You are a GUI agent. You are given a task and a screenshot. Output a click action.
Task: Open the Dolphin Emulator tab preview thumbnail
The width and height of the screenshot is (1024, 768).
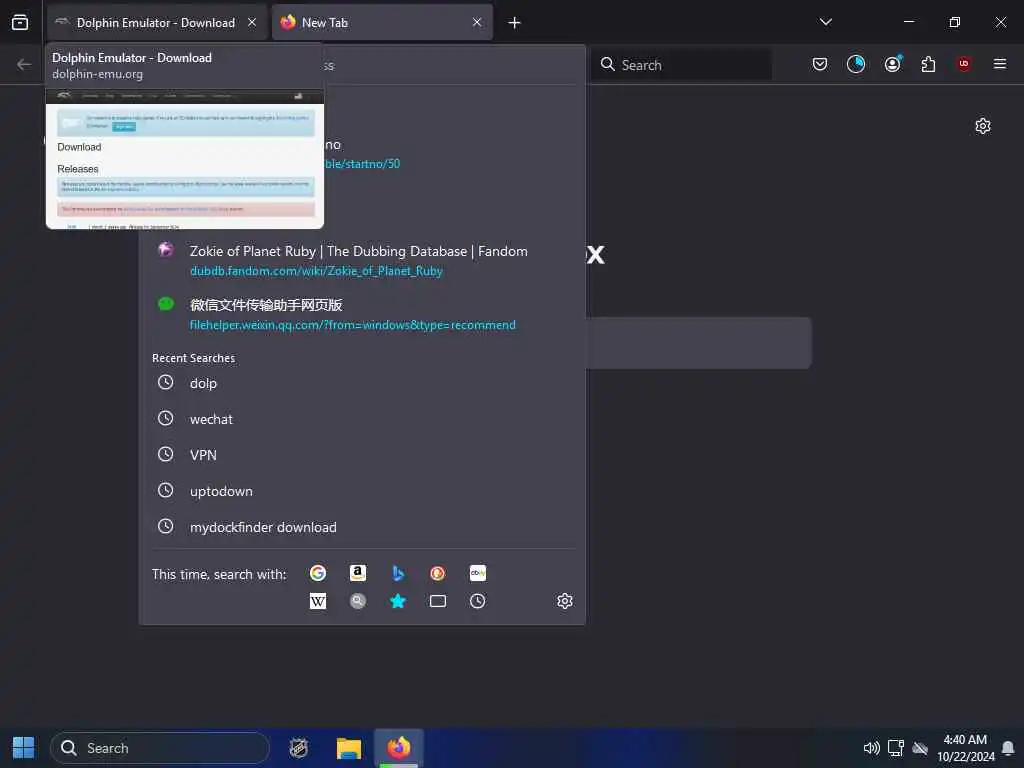tap(185, 159)
